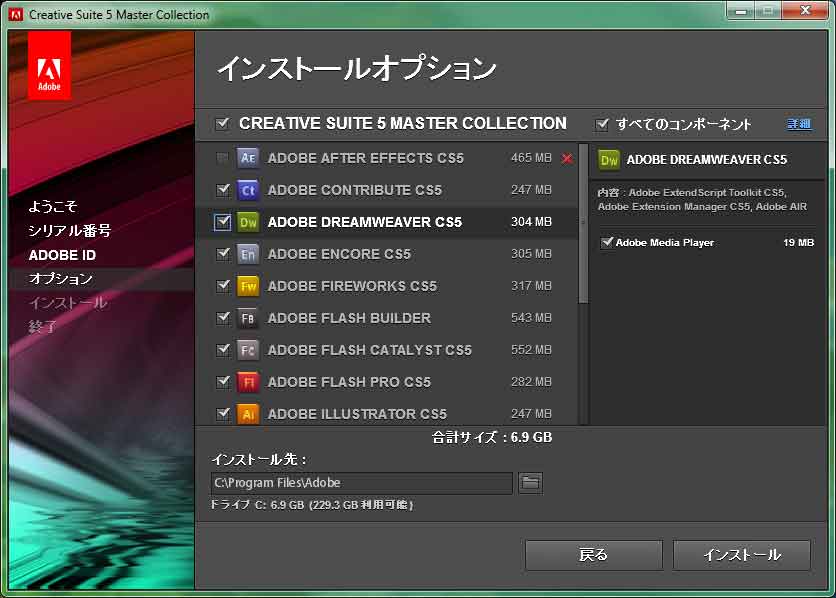Select the ADOBE AFTER EFFECTS CS5 row label

coord(366,158)
